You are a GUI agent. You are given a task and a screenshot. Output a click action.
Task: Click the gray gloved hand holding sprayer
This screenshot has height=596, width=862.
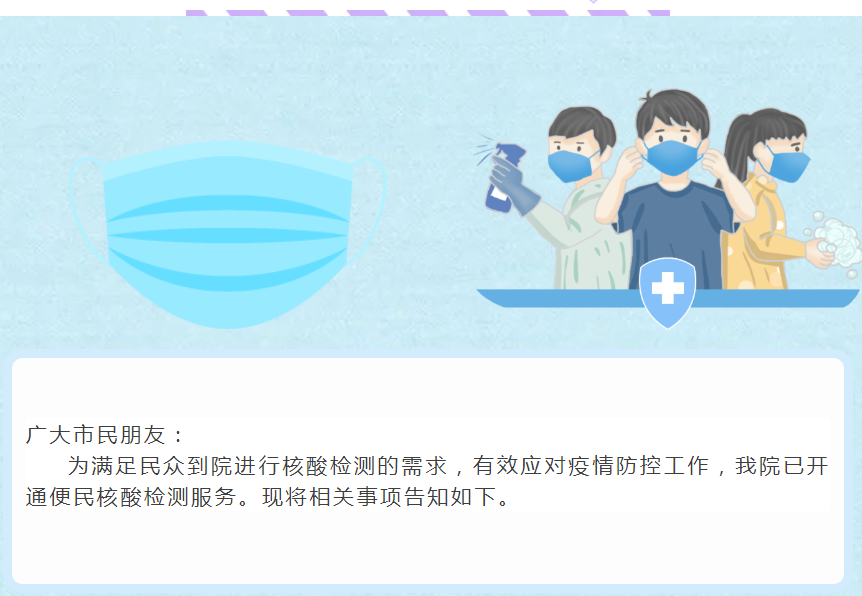[x=513, y=186]
